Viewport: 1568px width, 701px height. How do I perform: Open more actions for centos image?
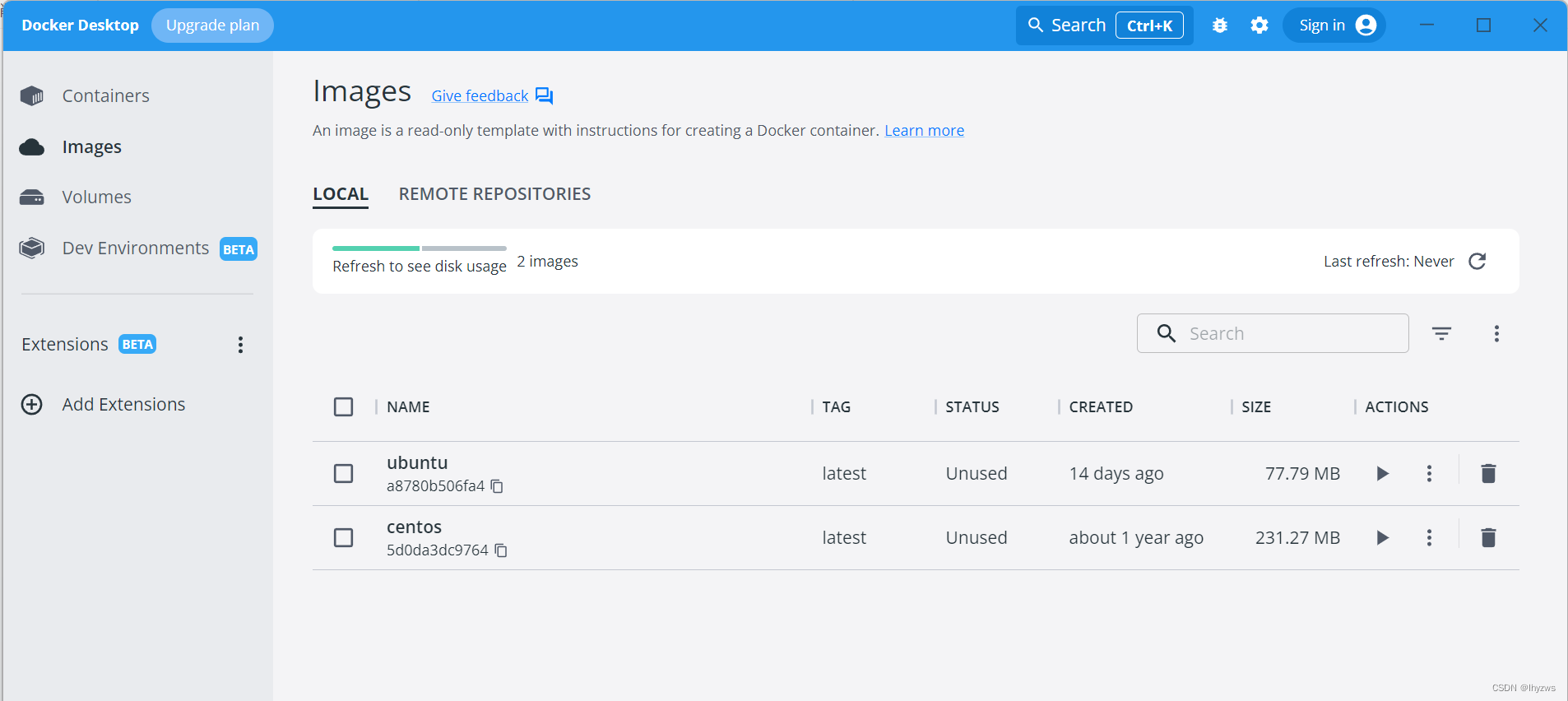1429,538
